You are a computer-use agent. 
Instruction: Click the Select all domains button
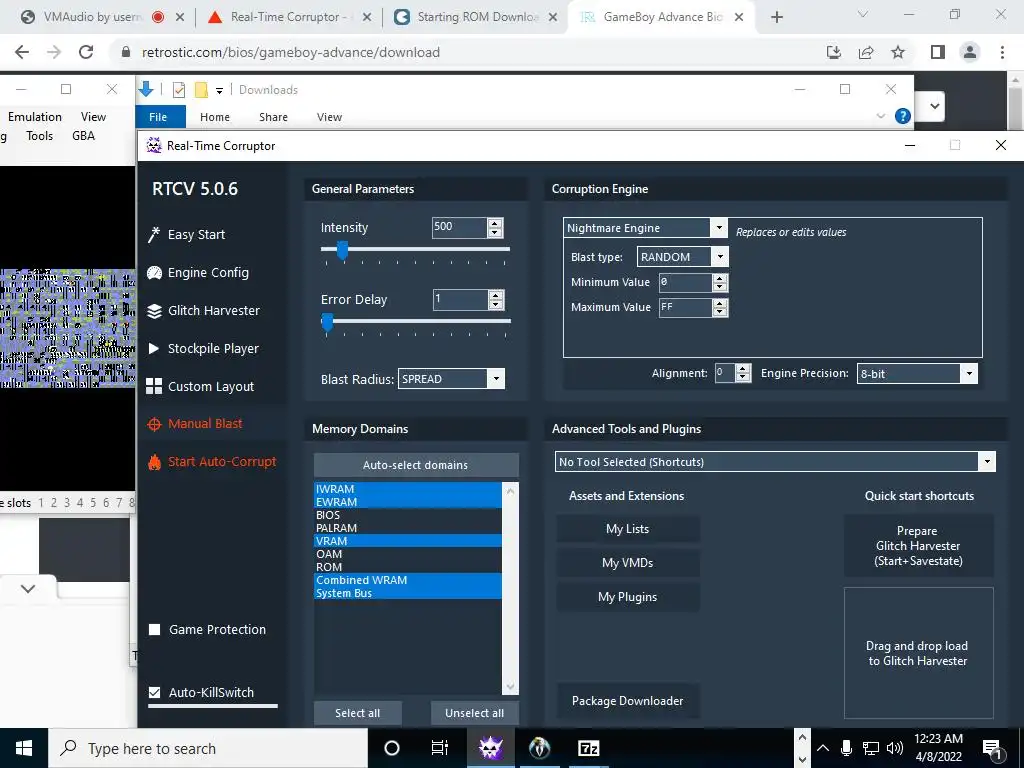pos(357,713)
